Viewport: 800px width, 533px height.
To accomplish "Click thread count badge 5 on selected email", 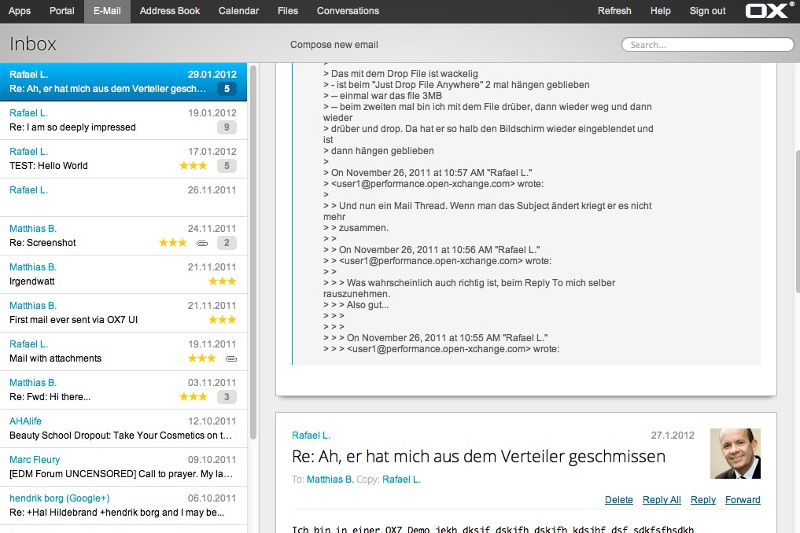I will [227, 89].
